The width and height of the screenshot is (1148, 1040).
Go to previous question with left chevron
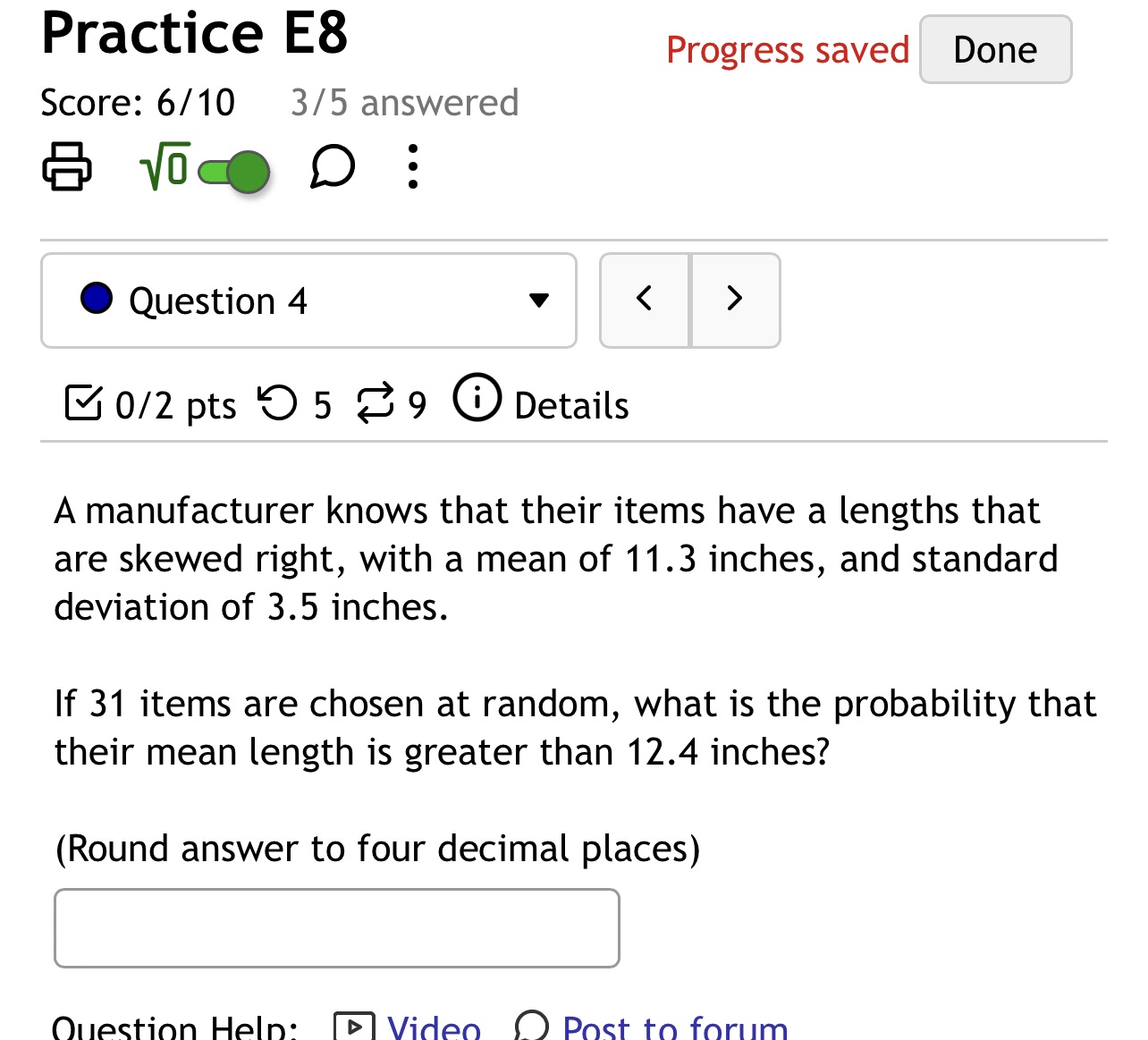pyautogui.click(x=645, y=300)
